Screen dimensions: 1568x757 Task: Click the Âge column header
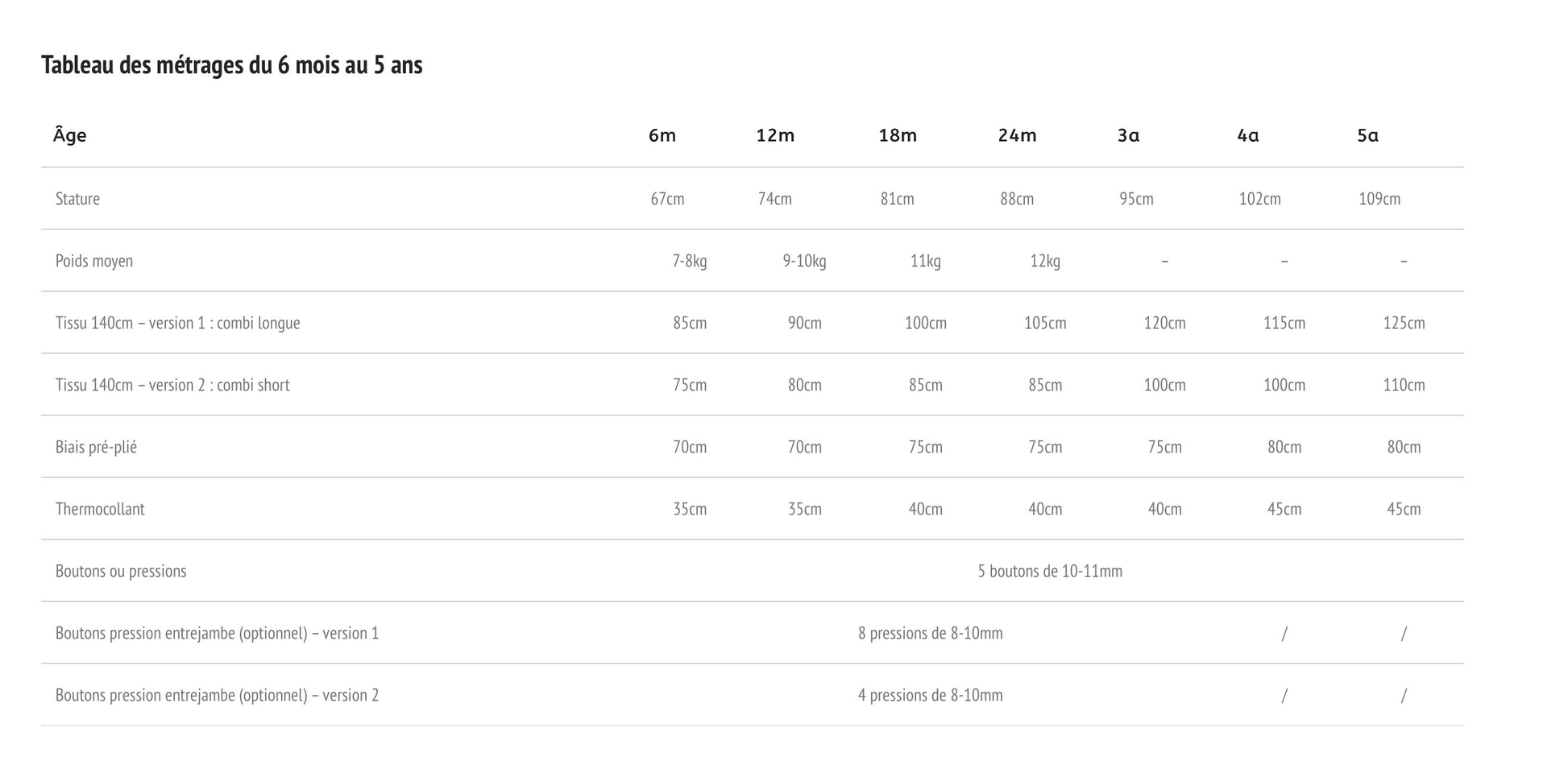point(70,135)
